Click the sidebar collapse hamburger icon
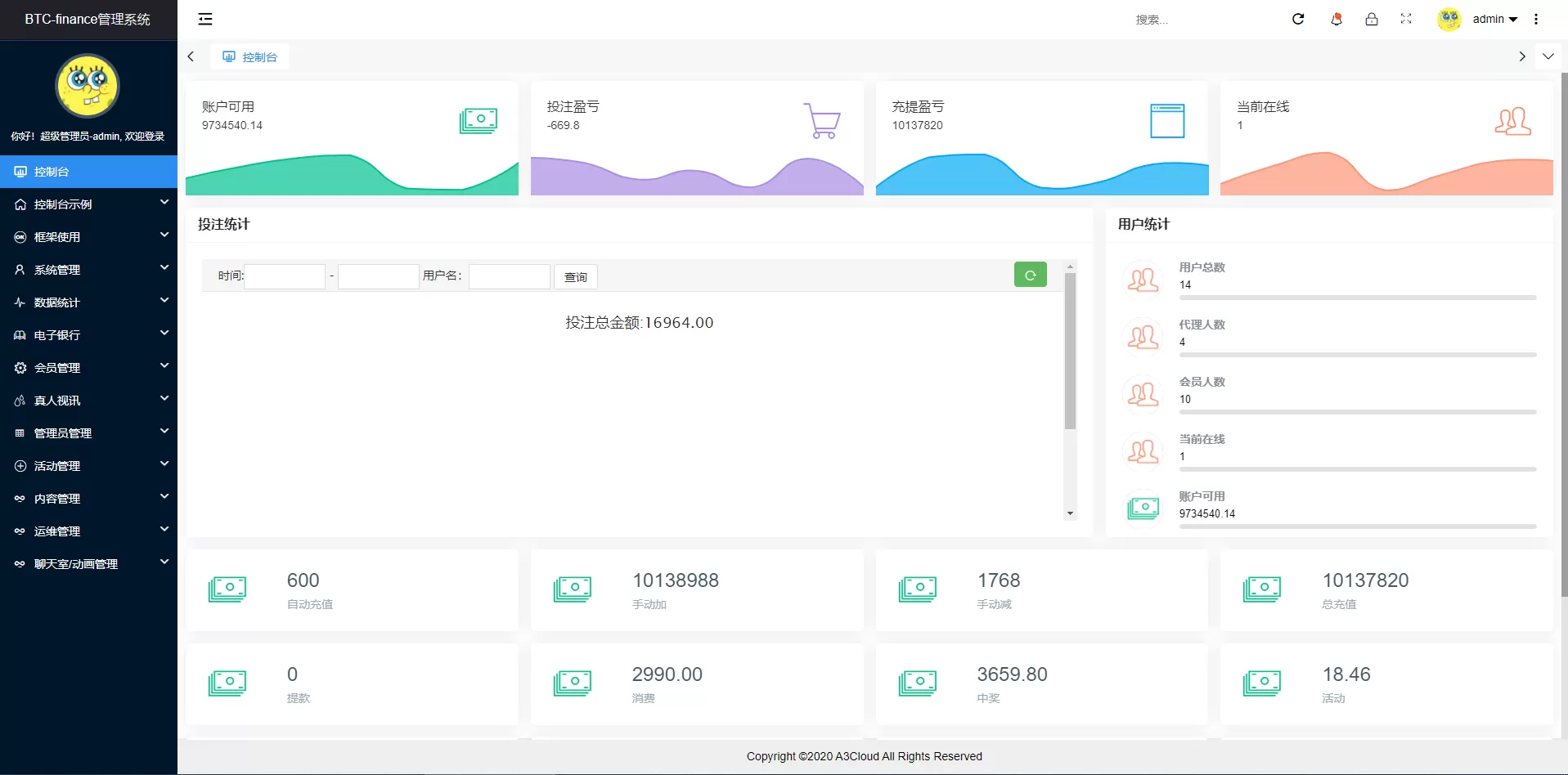 205,19
